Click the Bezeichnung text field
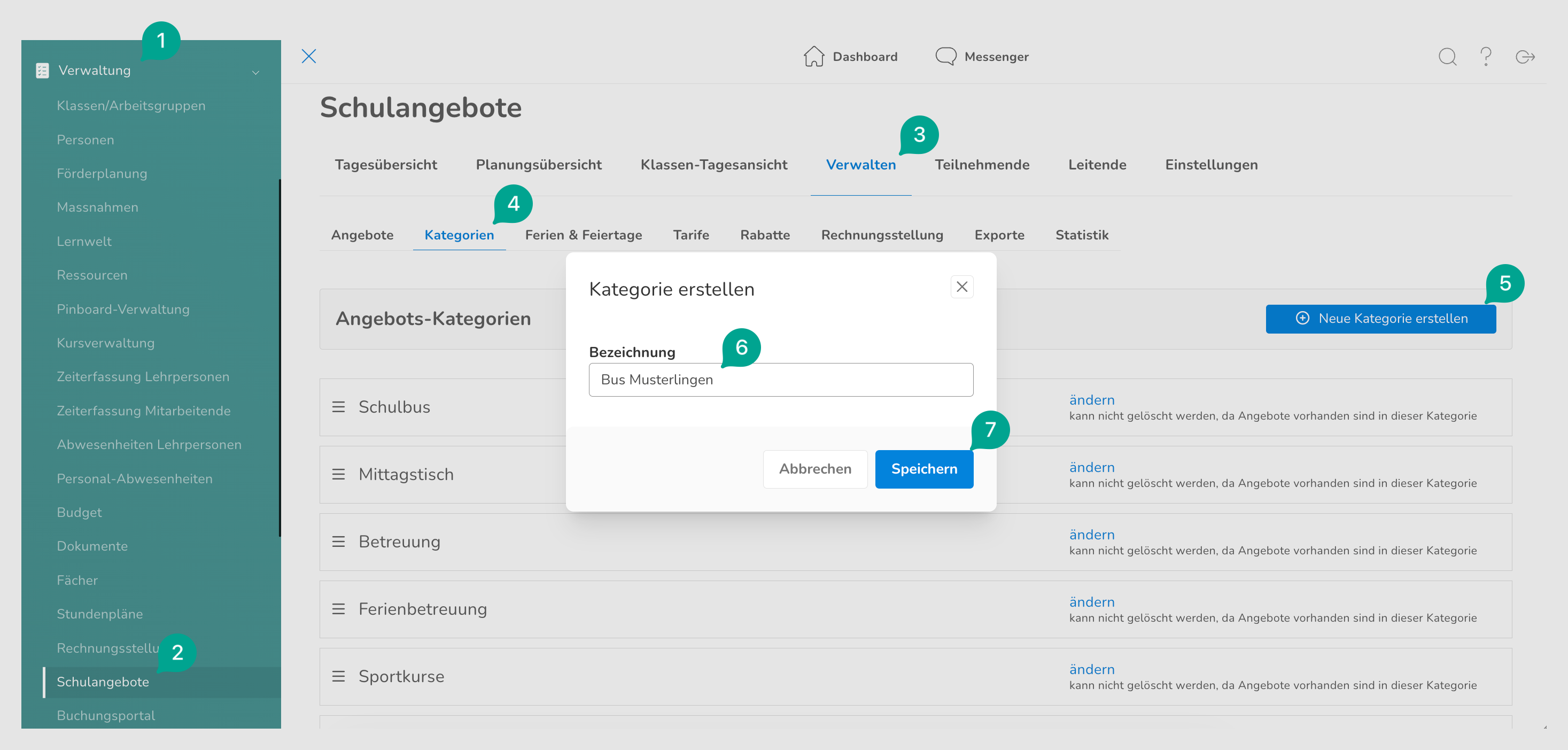This screenshot has height=750, width=1568. pyautogui.click(x=781, y=380)
